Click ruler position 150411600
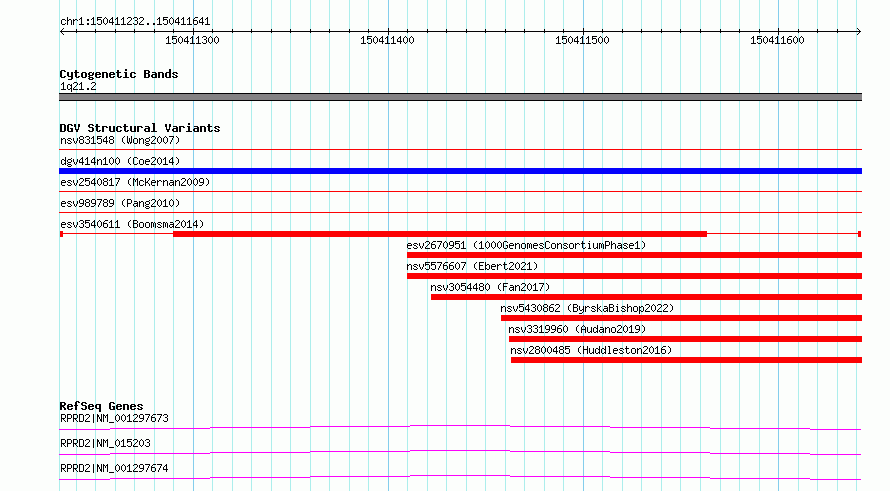 coord(777,40)
